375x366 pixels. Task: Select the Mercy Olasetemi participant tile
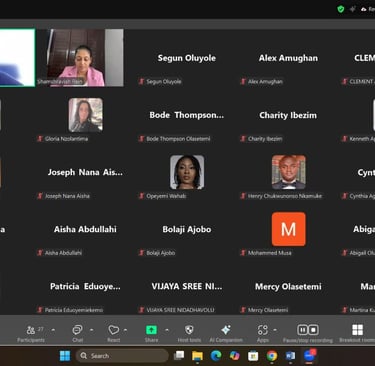pyautogui.click(x=288, y=286)
